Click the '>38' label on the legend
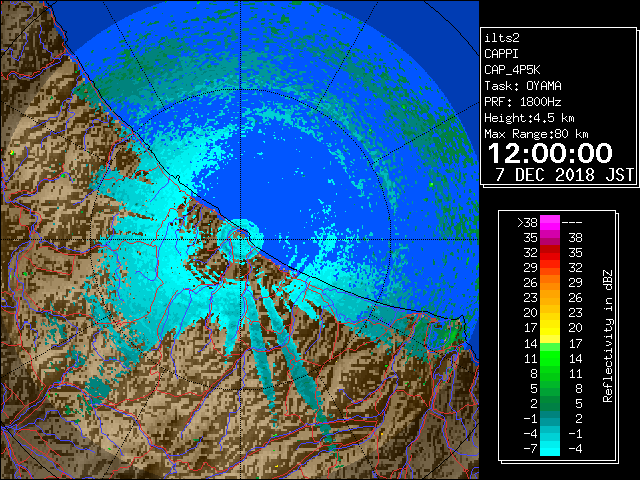Screen dimensions: 640x480 pos(527,223)
